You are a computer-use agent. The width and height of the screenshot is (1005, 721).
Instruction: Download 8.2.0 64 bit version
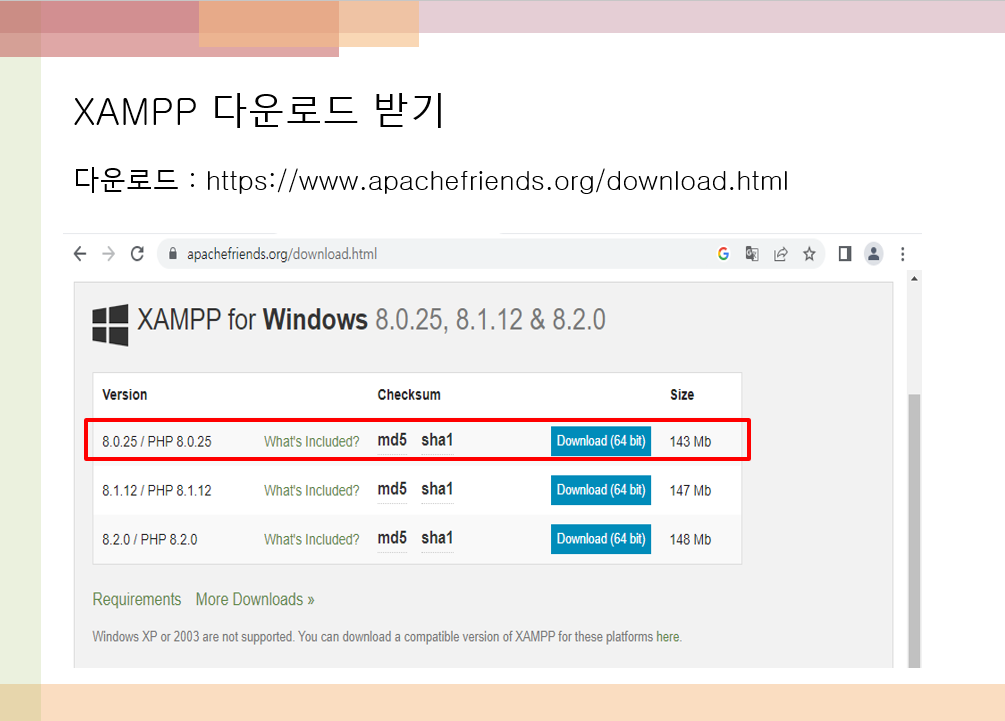[x=601, y=539]
